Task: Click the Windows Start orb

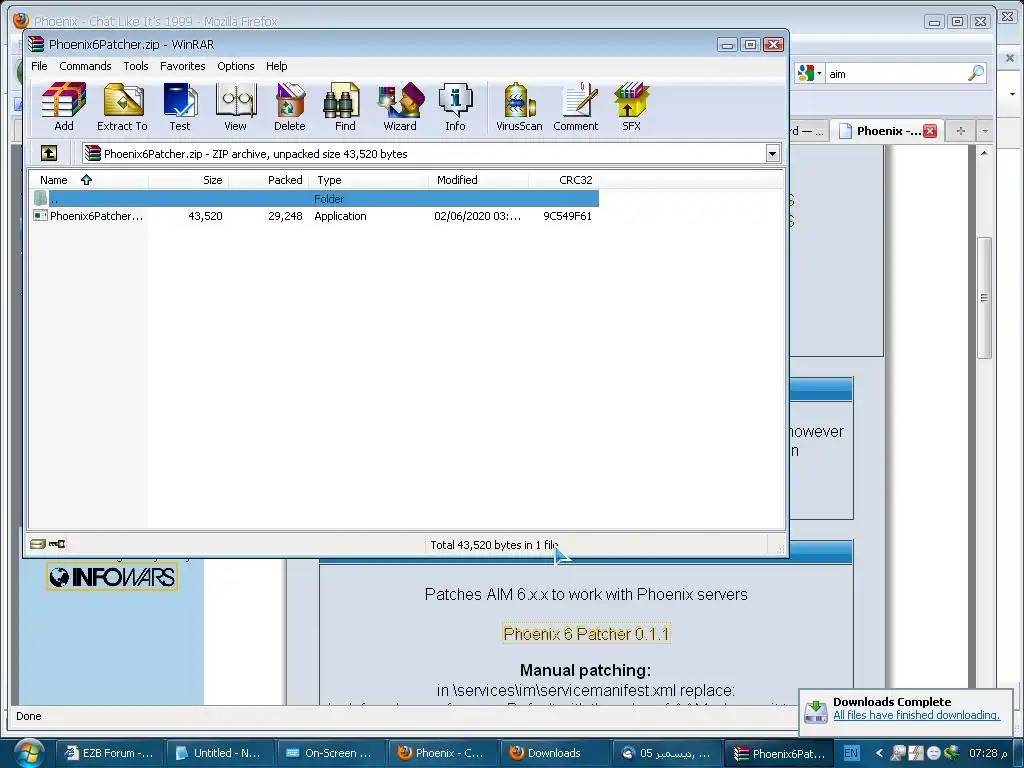Action: click(x=28, y=752)
